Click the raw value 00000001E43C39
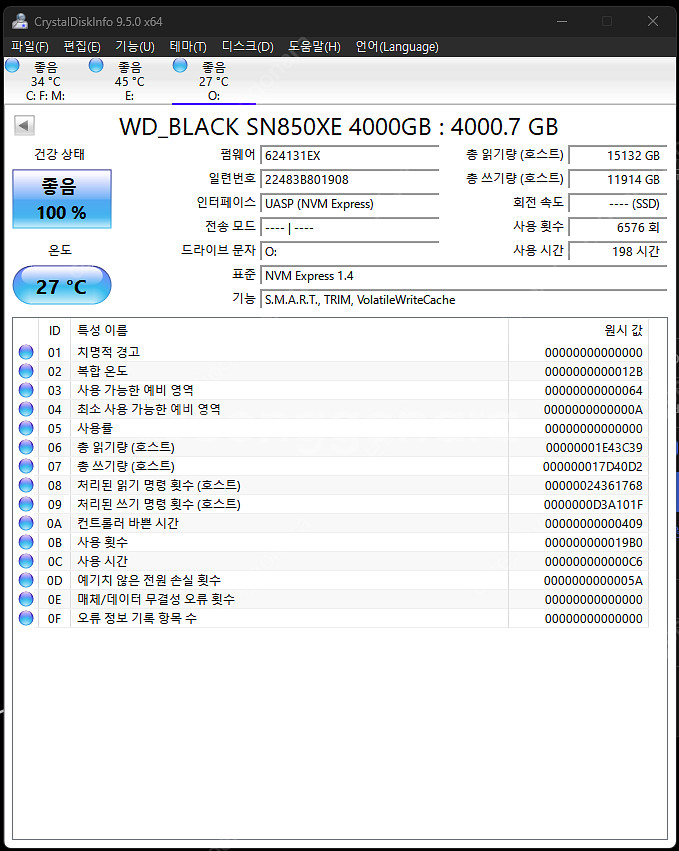 pos(594,448)
